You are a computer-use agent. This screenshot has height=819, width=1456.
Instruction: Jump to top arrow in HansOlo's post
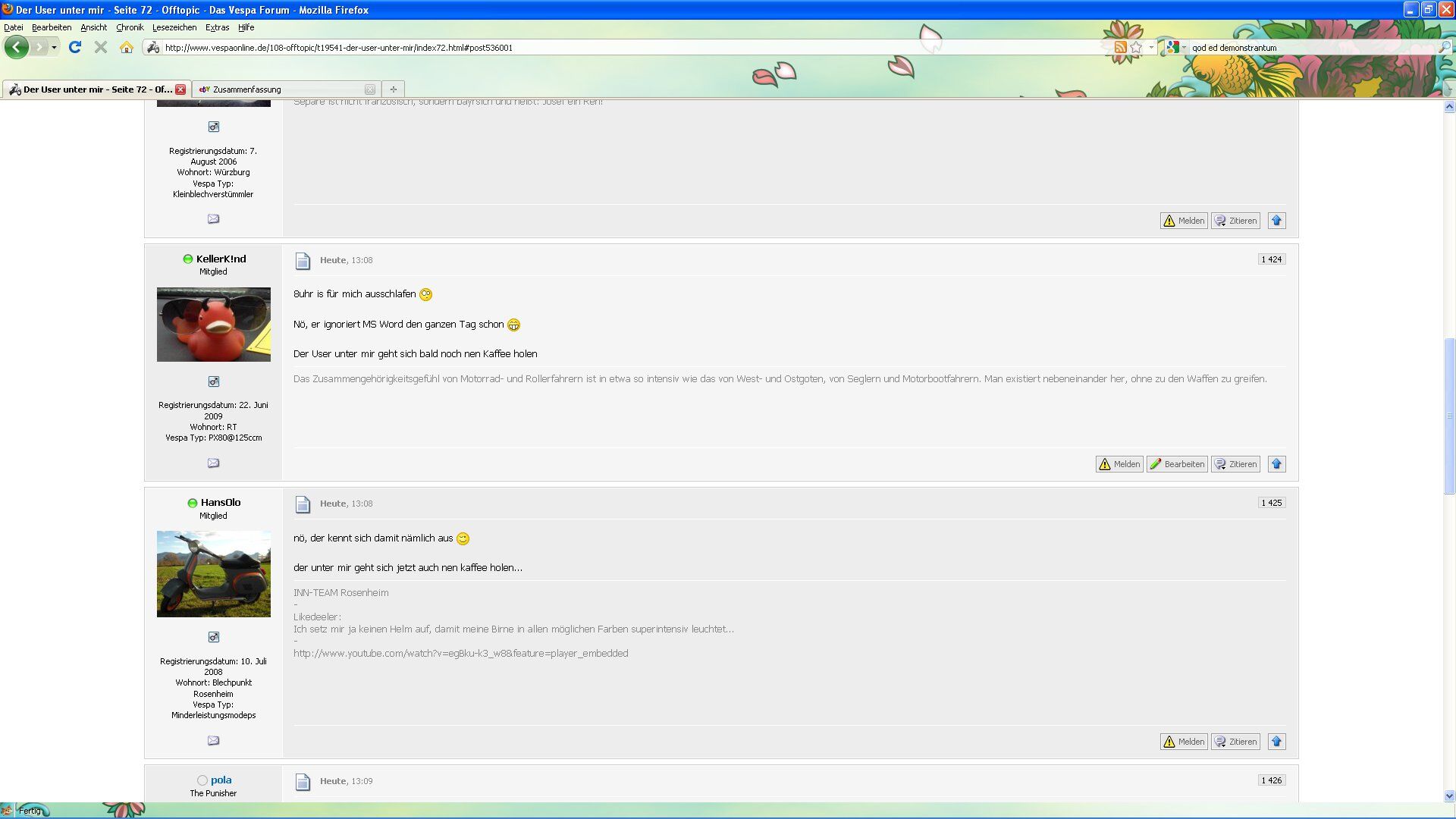pyautogui.click(x=1276, y=742)
